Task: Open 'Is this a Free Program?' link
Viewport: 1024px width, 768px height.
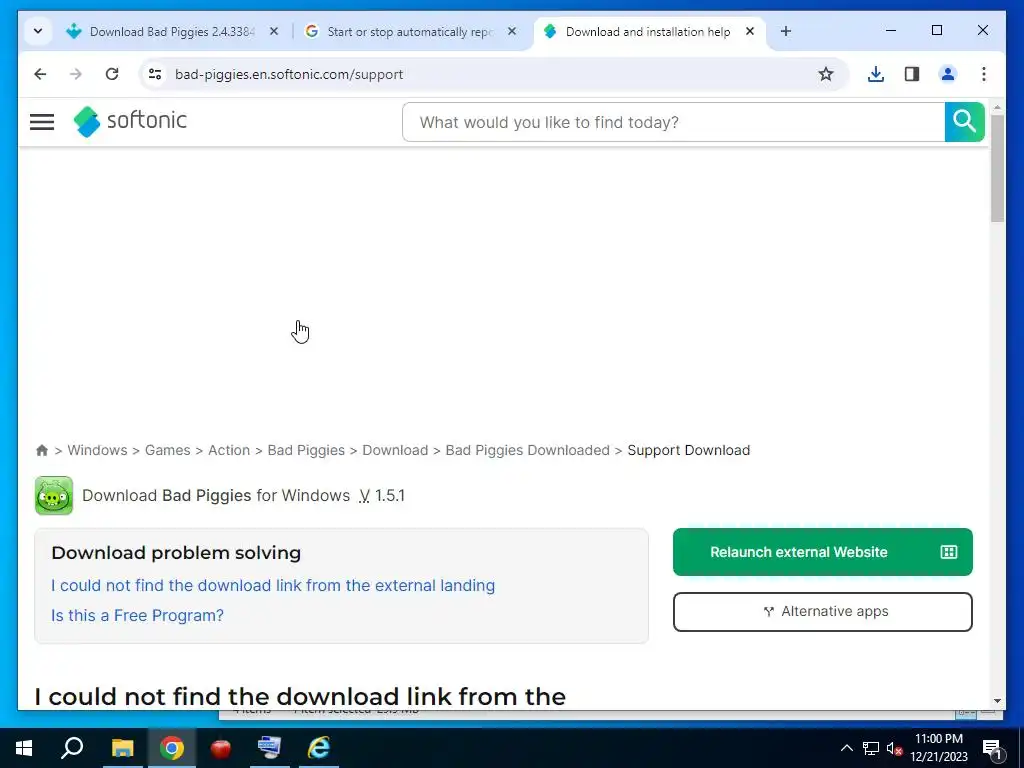Action: (137, 615)
